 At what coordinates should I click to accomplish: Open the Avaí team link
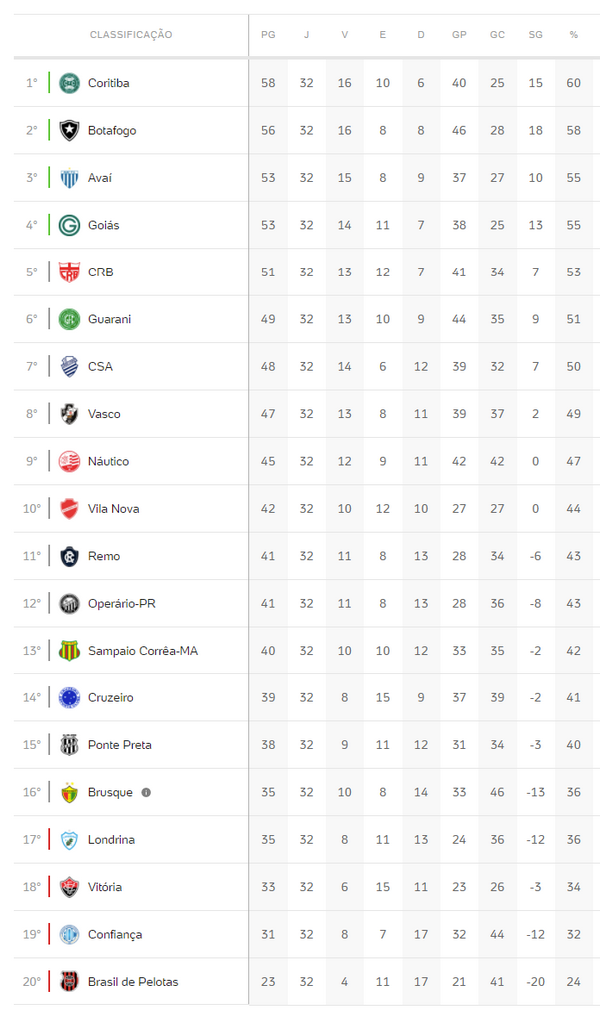click(100, 178)
